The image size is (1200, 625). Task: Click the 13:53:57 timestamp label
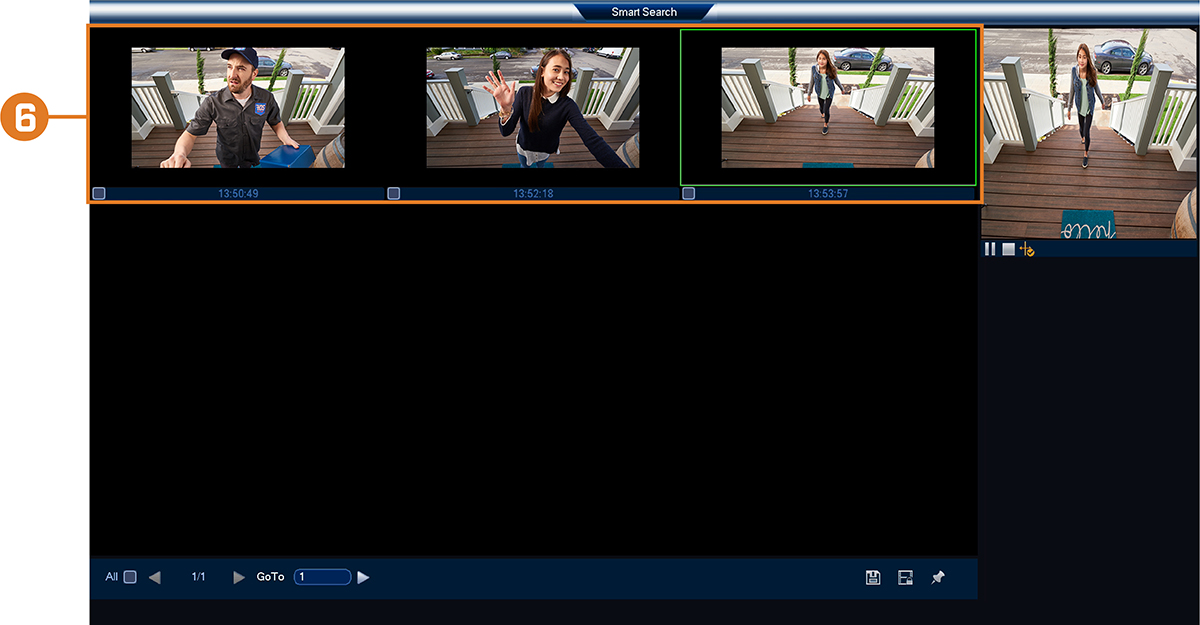(x=828, y=193)
